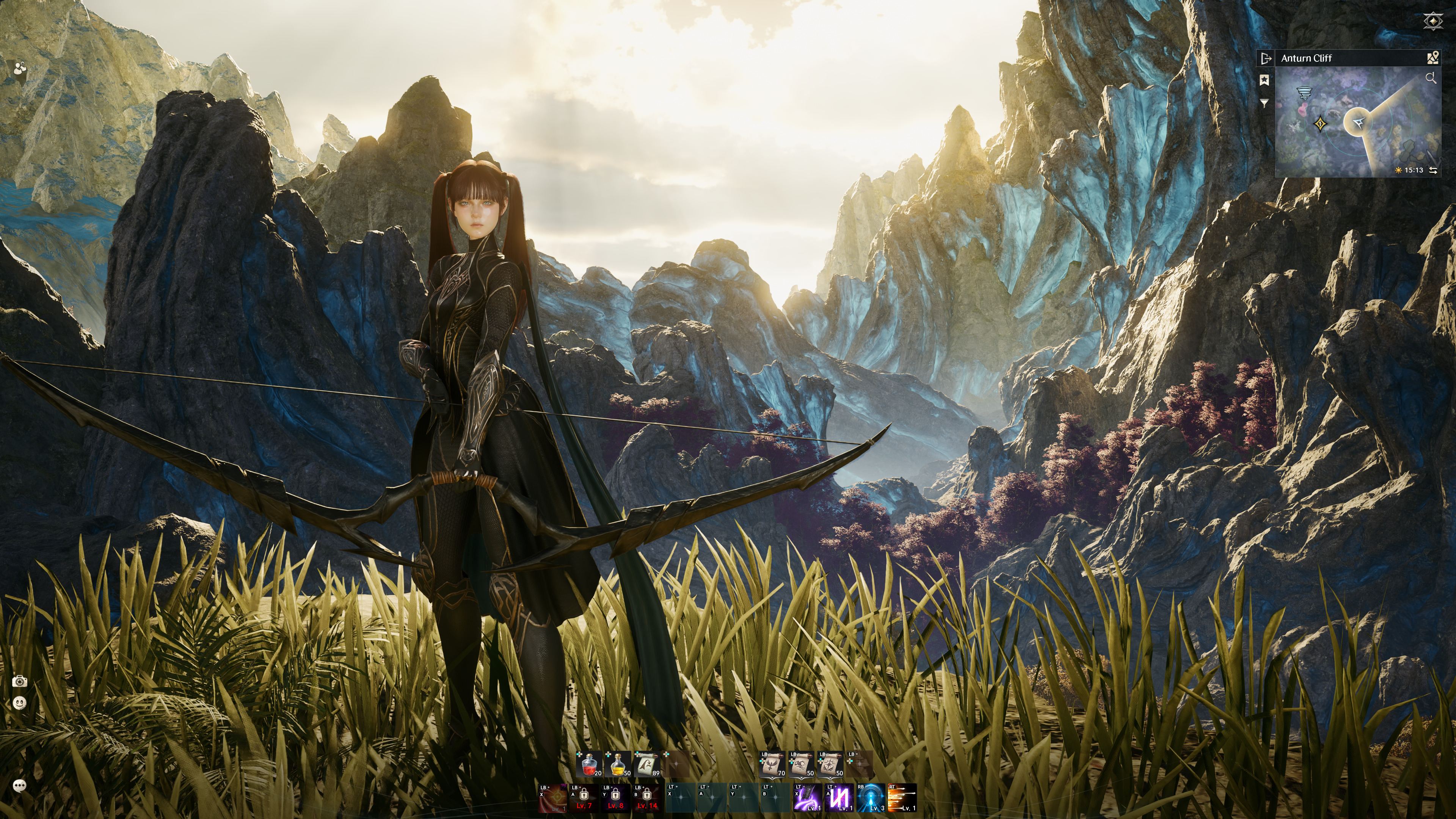
Task: Click the minimap magnifier zoom icon
Action: pos(1431,78)
